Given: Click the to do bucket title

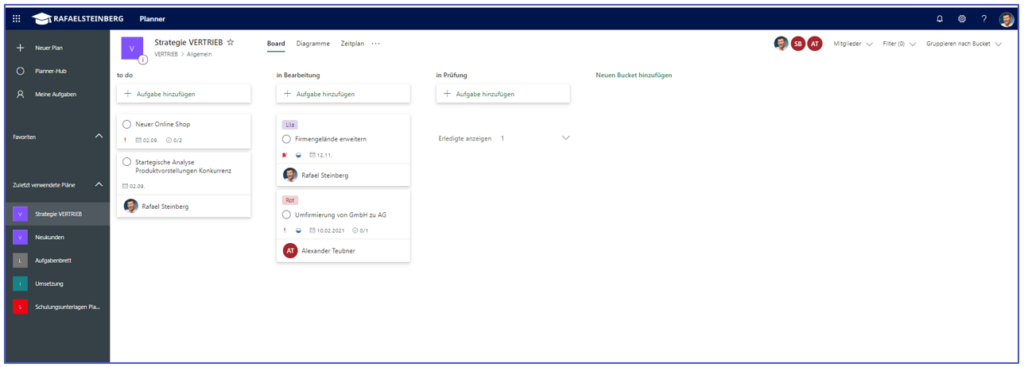Looking at the screenshot, I should click(x=124, y=75).
